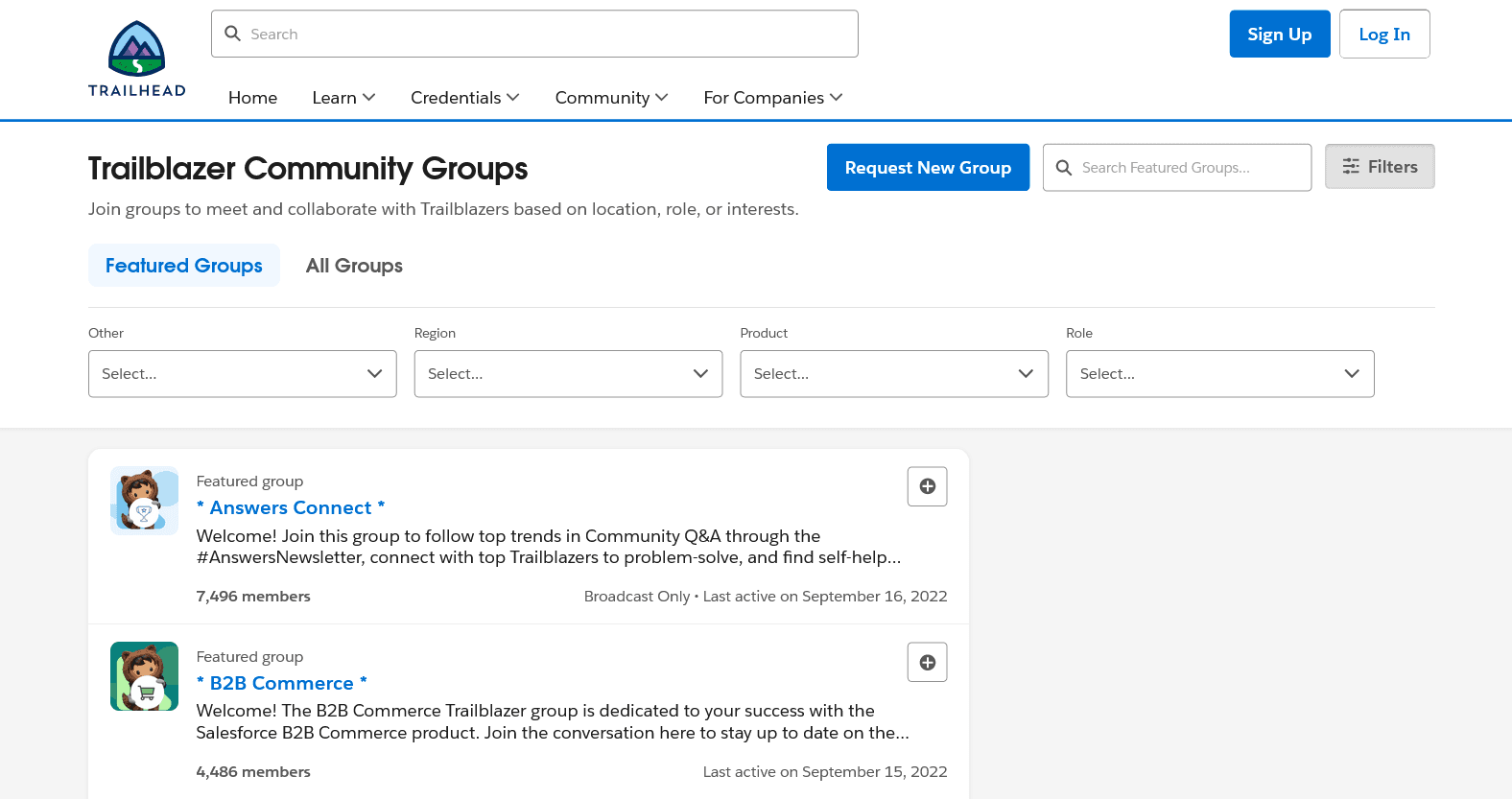1512x799 pixels.
Task: Join B2B Commerce group via plus icon
Action: tap(928, 662)
